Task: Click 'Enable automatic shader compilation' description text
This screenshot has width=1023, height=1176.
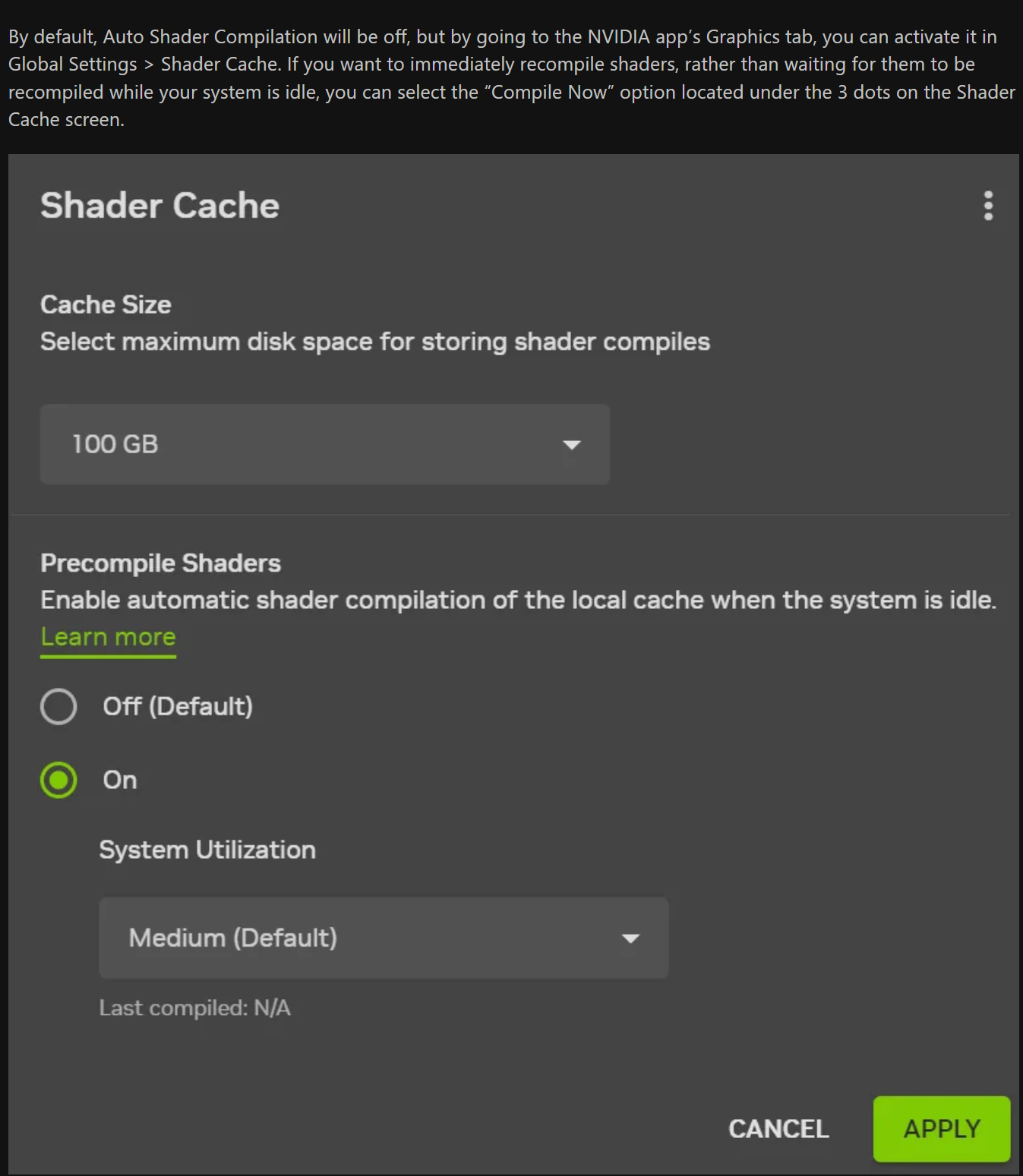Action: tap(518, 601)
